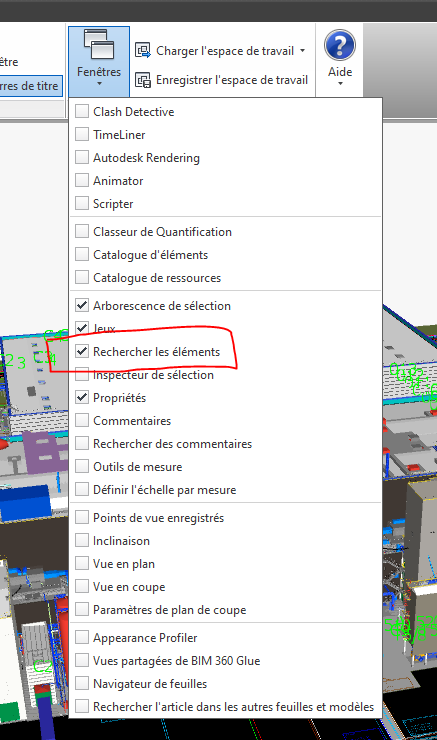This screenshot has height=740, width=437.
Task: Expand the arrow beneath Aide
Action: point(340,84)
